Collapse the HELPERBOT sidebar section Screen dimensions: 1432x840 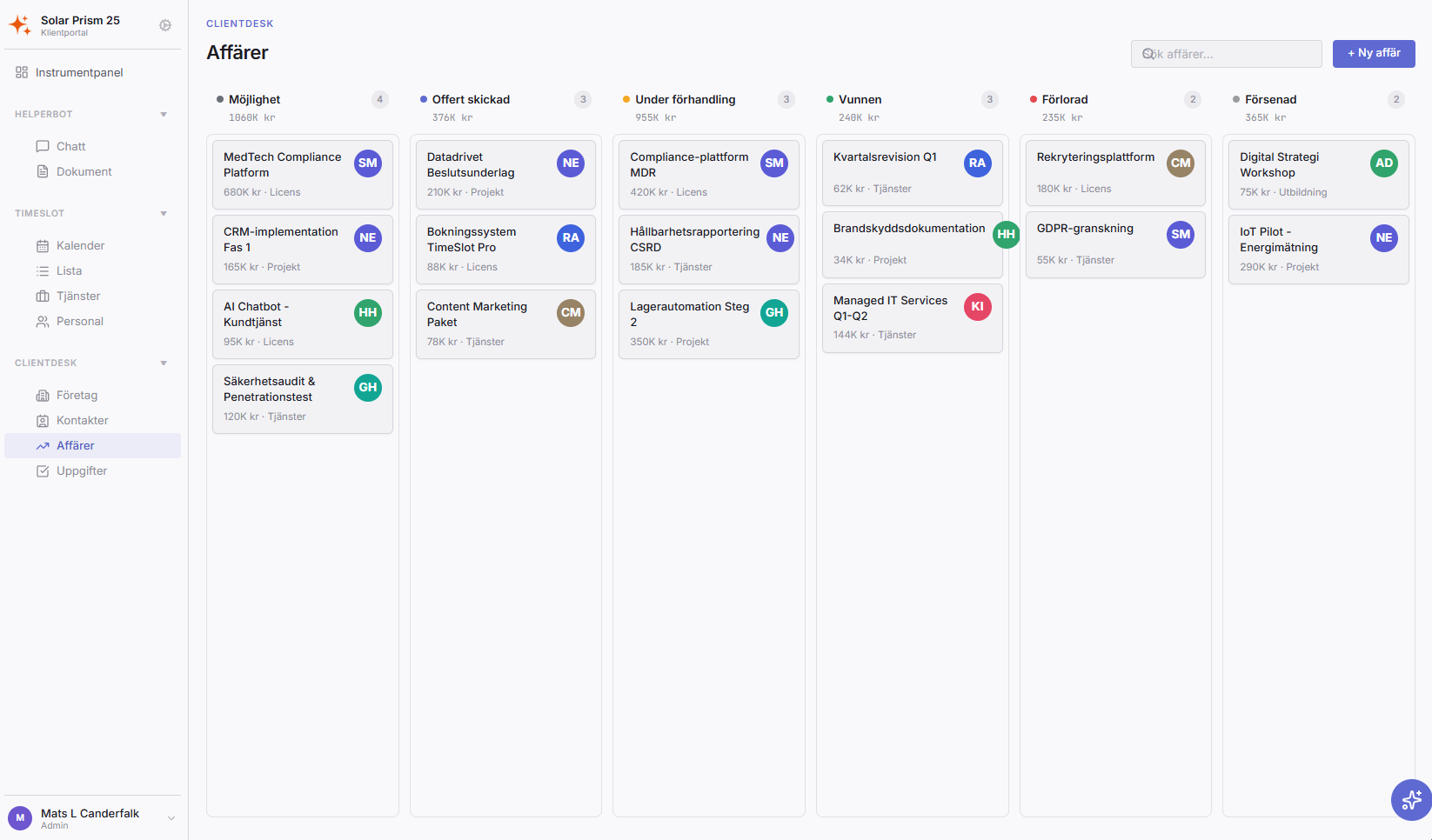pos(164,114)
